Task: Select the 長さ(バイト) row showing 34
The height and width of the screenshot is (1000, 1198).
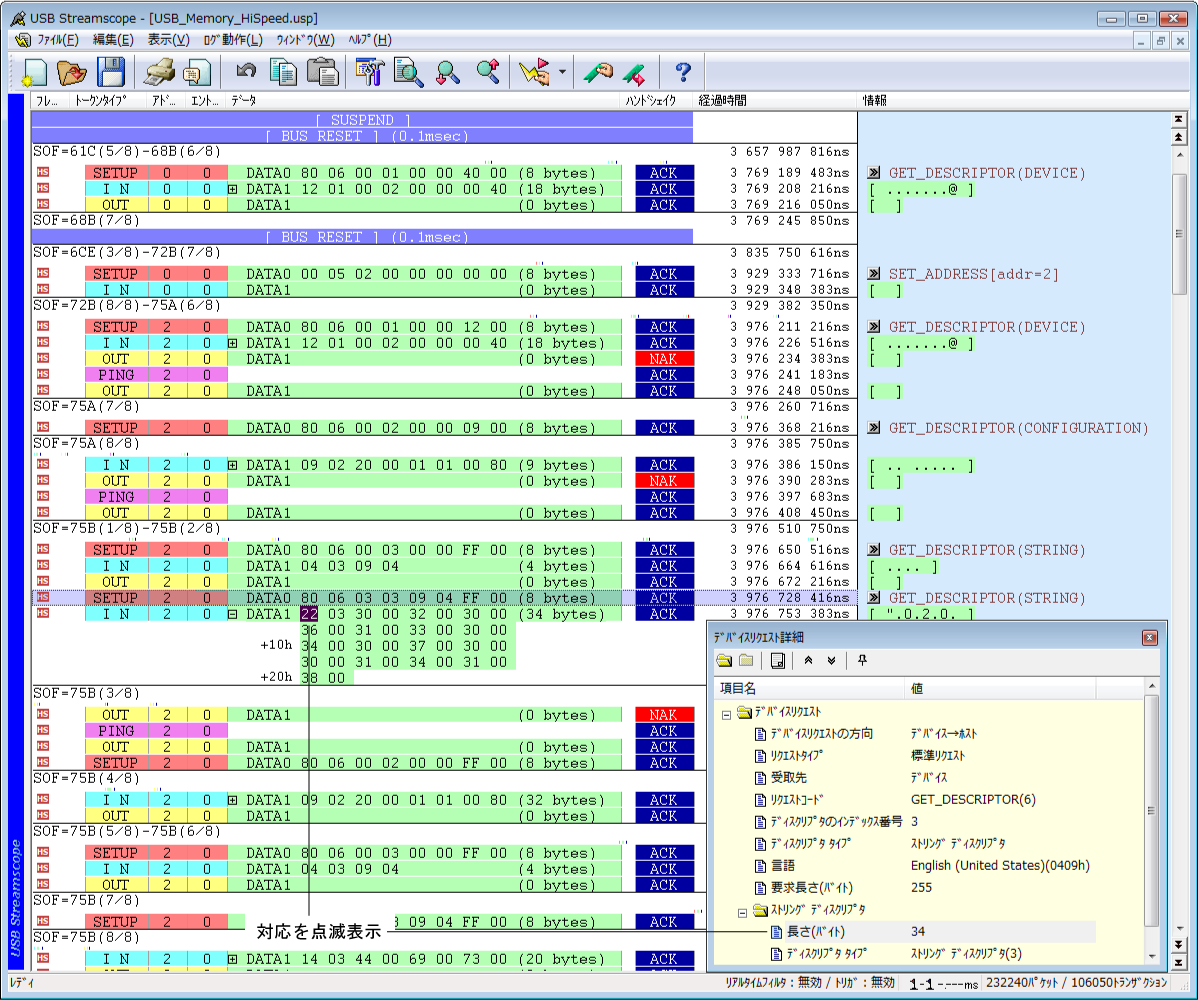Action: pyautogui.click(x=932, y=932)
